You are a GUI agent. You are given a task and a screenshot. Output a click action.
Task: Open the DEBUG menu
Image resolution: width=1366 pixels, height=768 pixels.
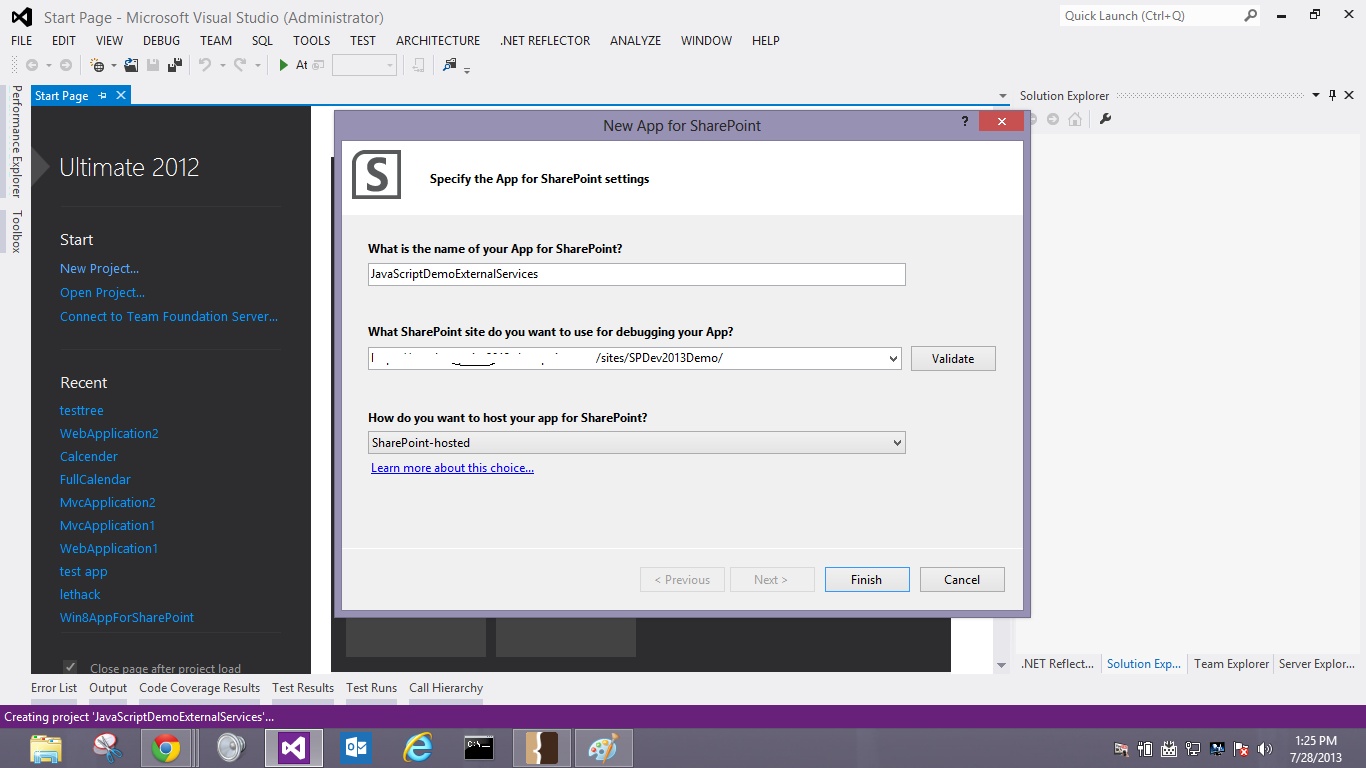(162, 41)
